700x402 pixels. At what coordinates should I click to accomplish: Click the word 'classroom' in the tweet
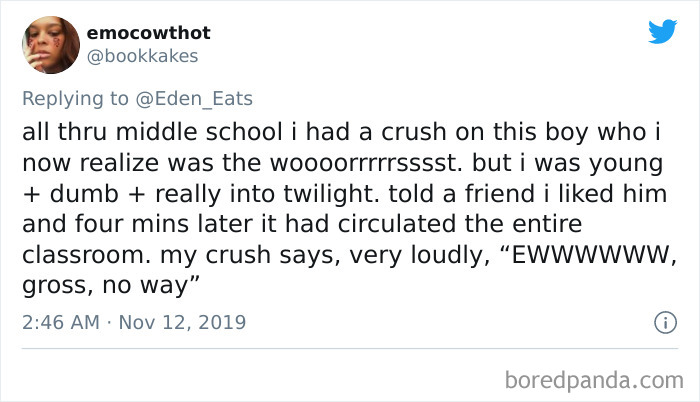point(83,255)
